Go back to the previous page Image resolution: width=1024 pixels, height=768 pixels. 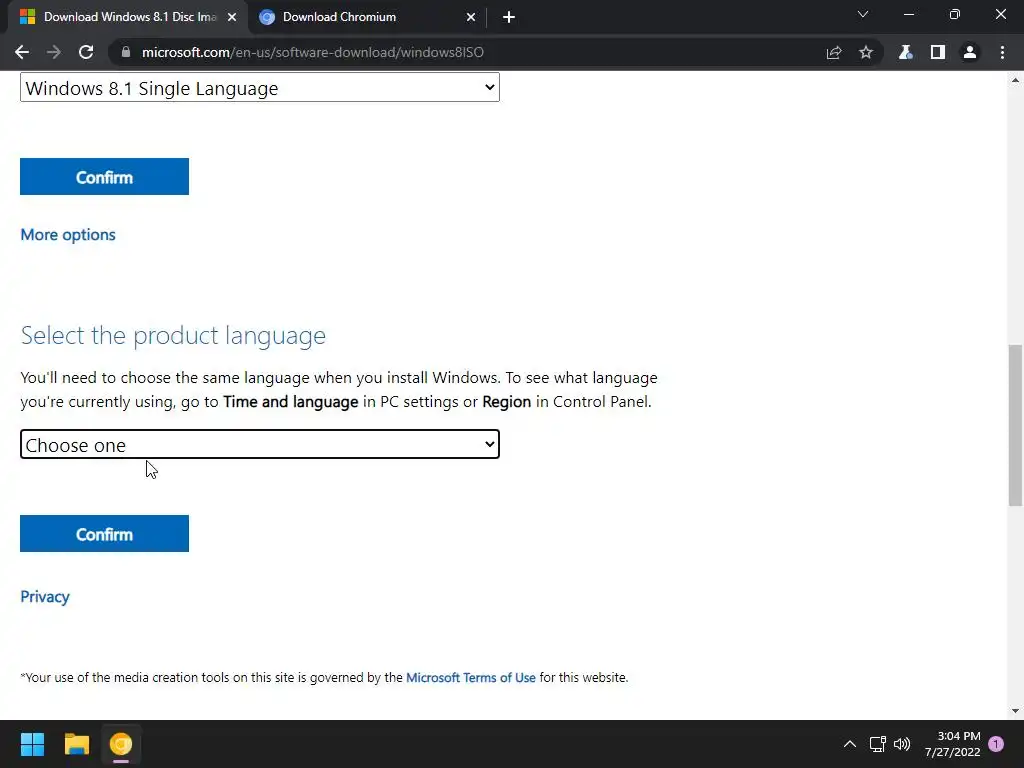click(x=22, y=52)
